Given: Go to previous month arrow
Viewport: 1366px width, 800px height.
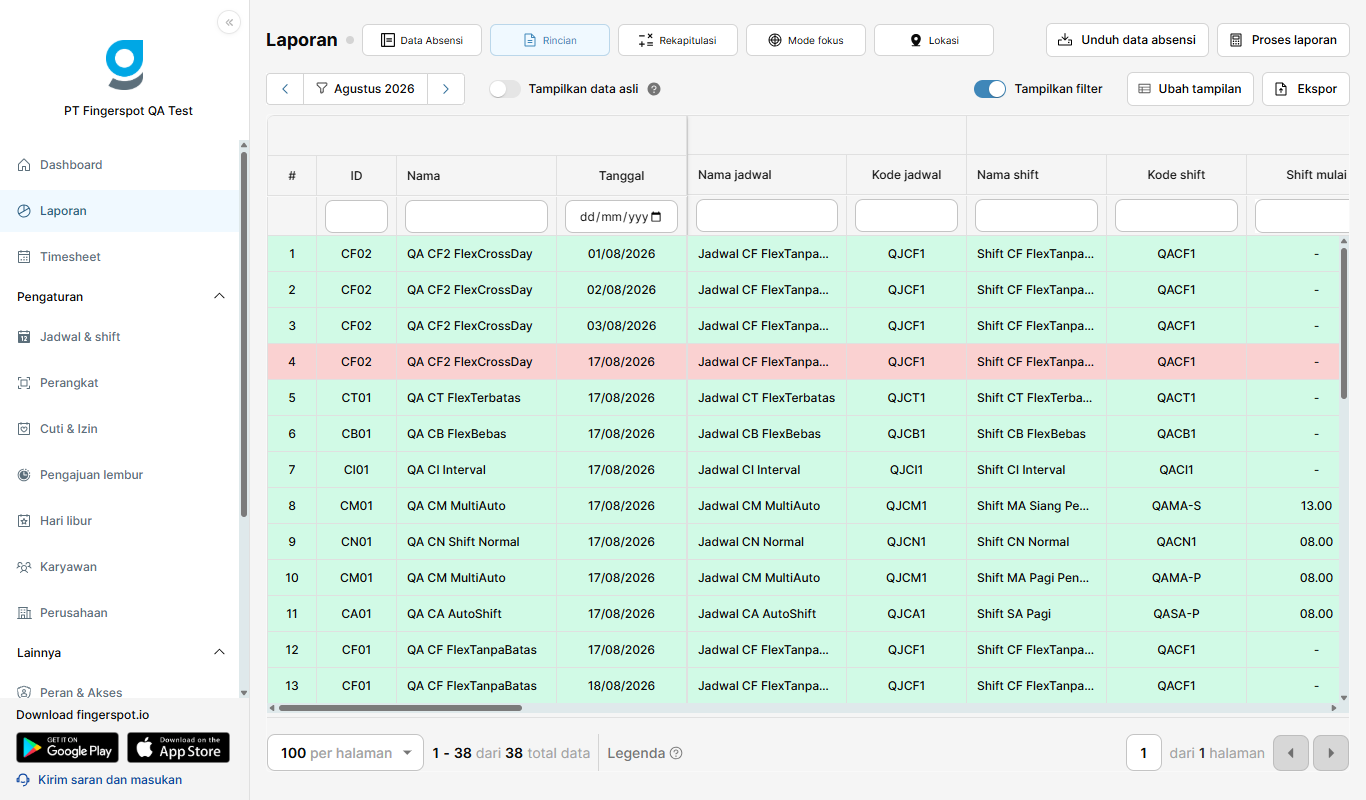Looking at the screenshot, I should pyautogui.click(x=285, y=89).
